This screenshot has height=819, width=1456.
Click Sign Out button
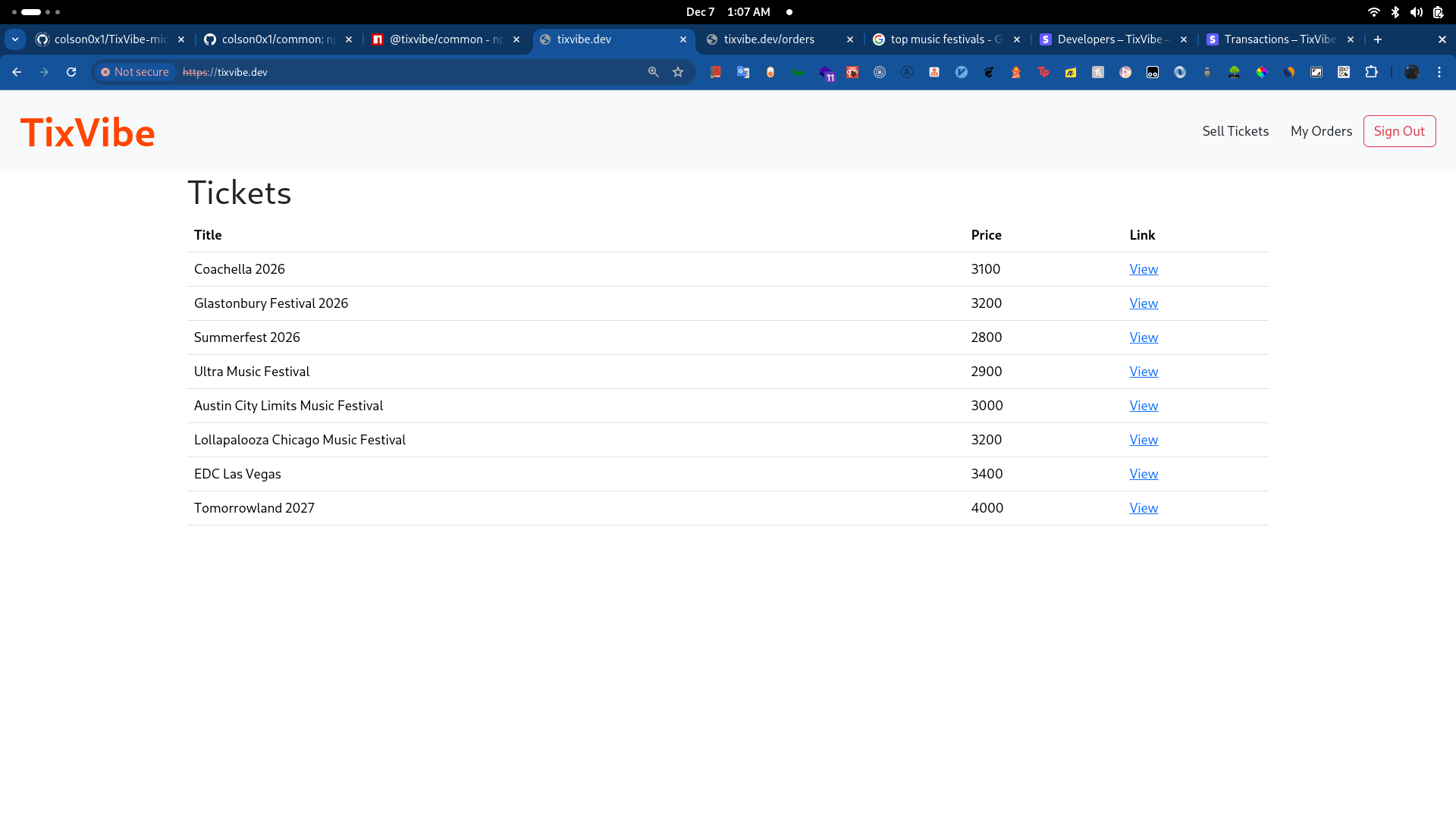coord(1399,130)
